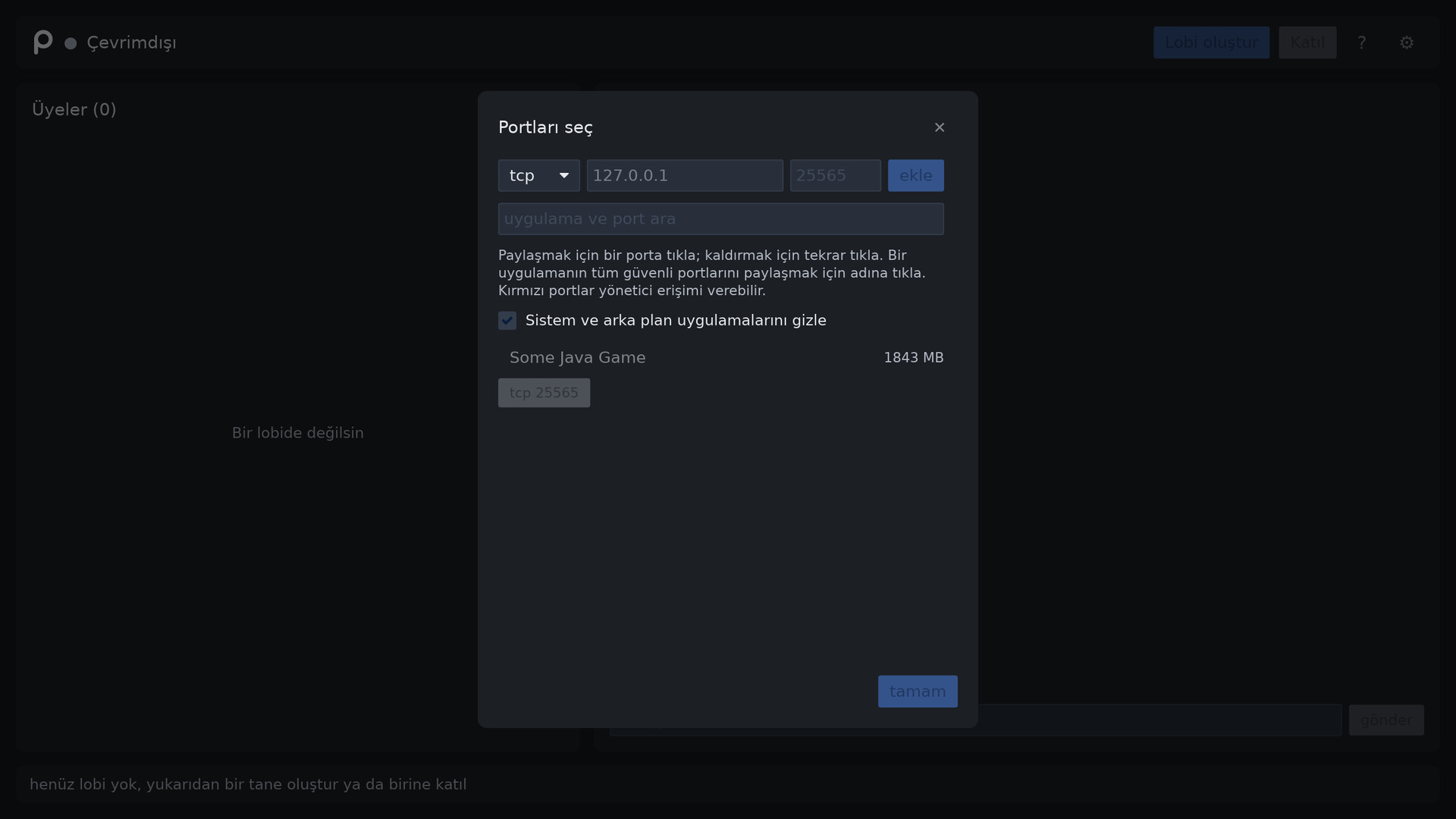Click the offline status dot indicator
The height and width of the screenshot is (819, 1456).
tap(71, 43)
